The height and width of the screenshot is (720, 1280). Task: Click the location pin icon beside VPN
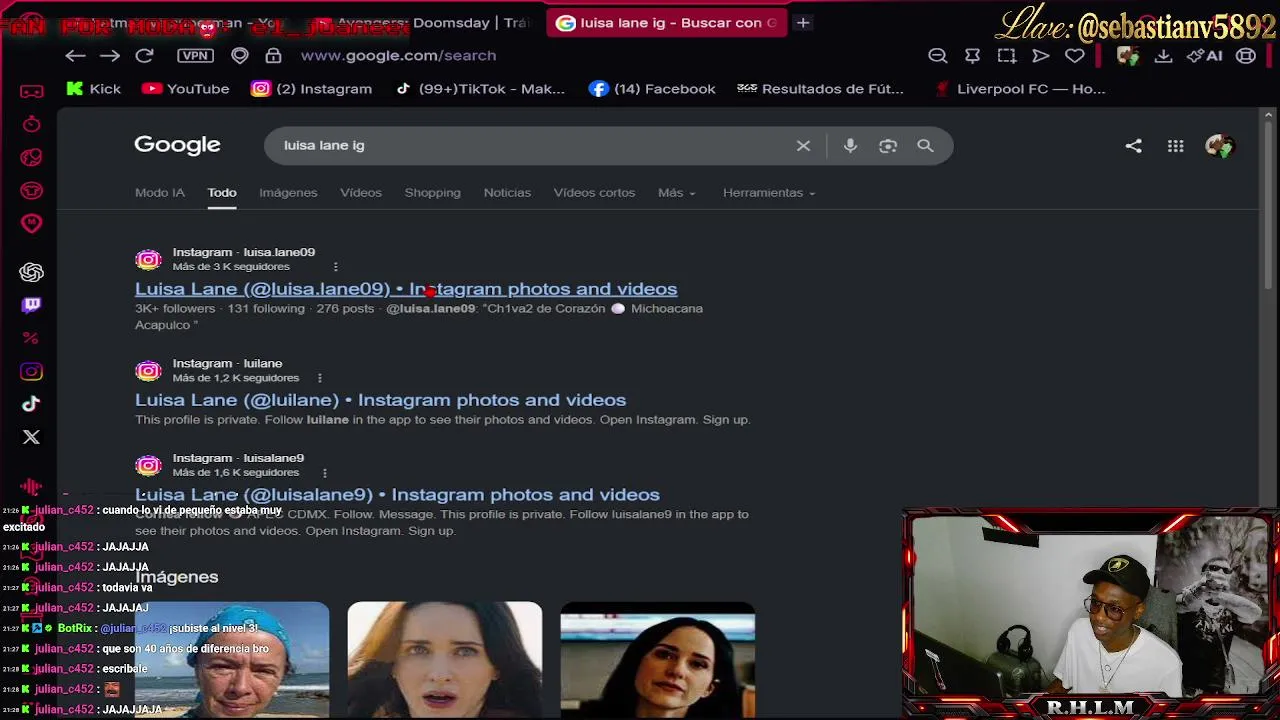tap(240, 56)
